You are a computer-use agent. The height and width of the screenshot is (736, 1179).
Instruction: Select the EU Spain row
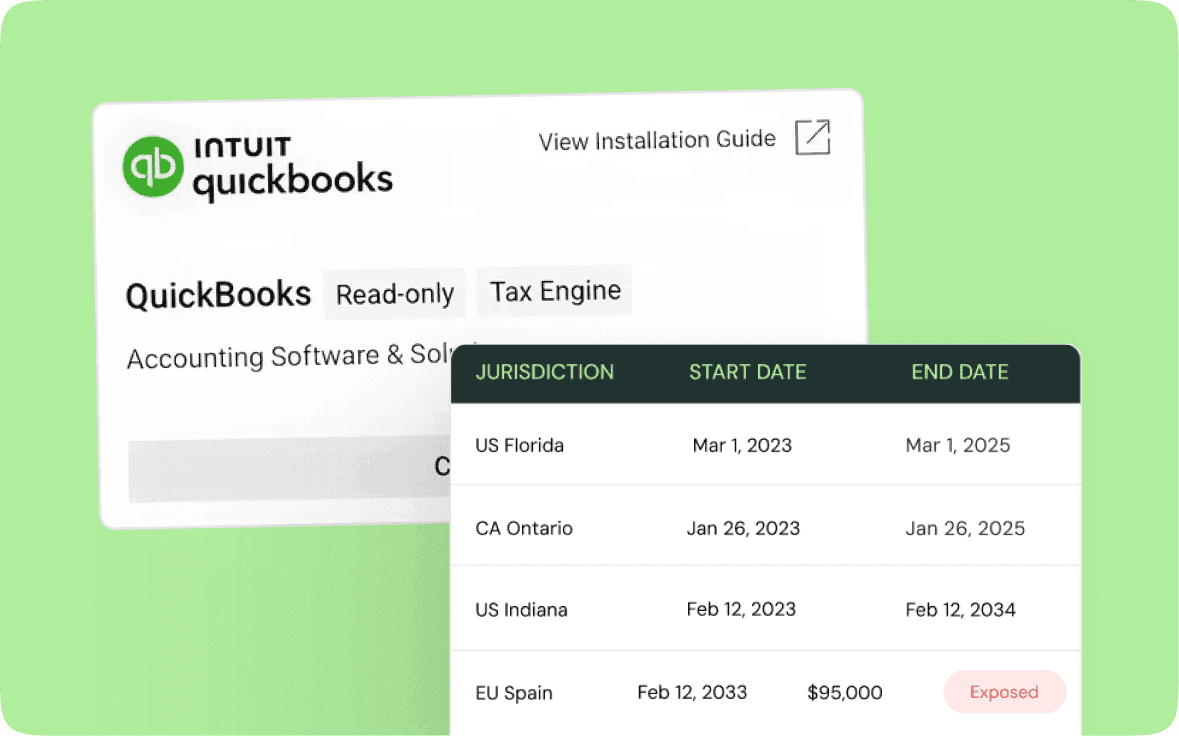pos(765,693)
